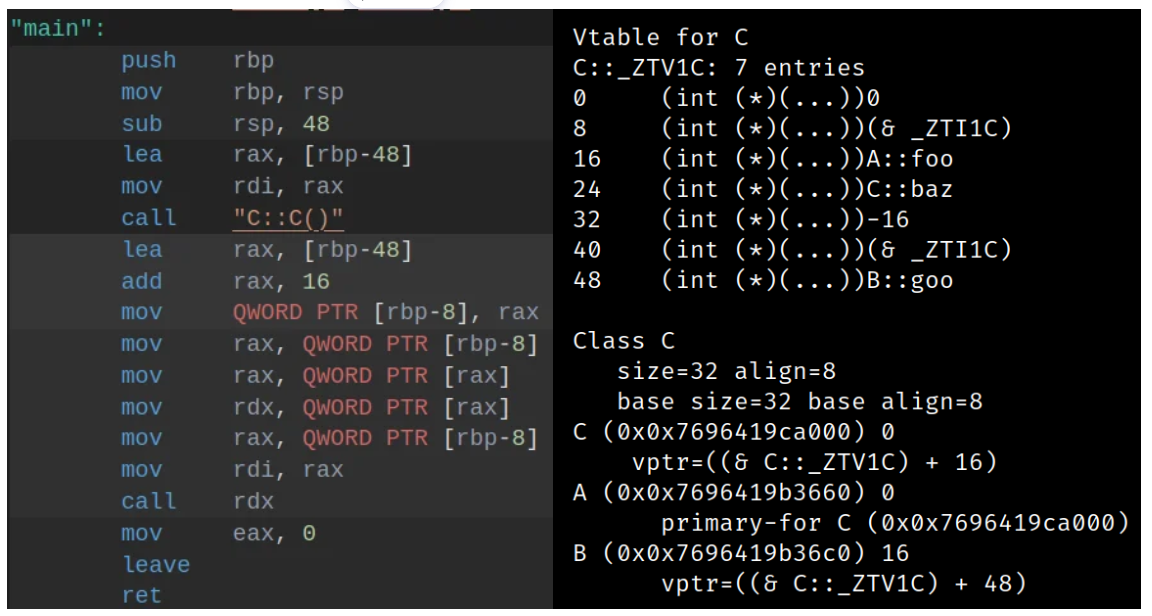Screen dimensions: 1152x616
Task: Click the first lea rax, [rbp-48] line
Action: pyautogui.click(x=267, y=154)
